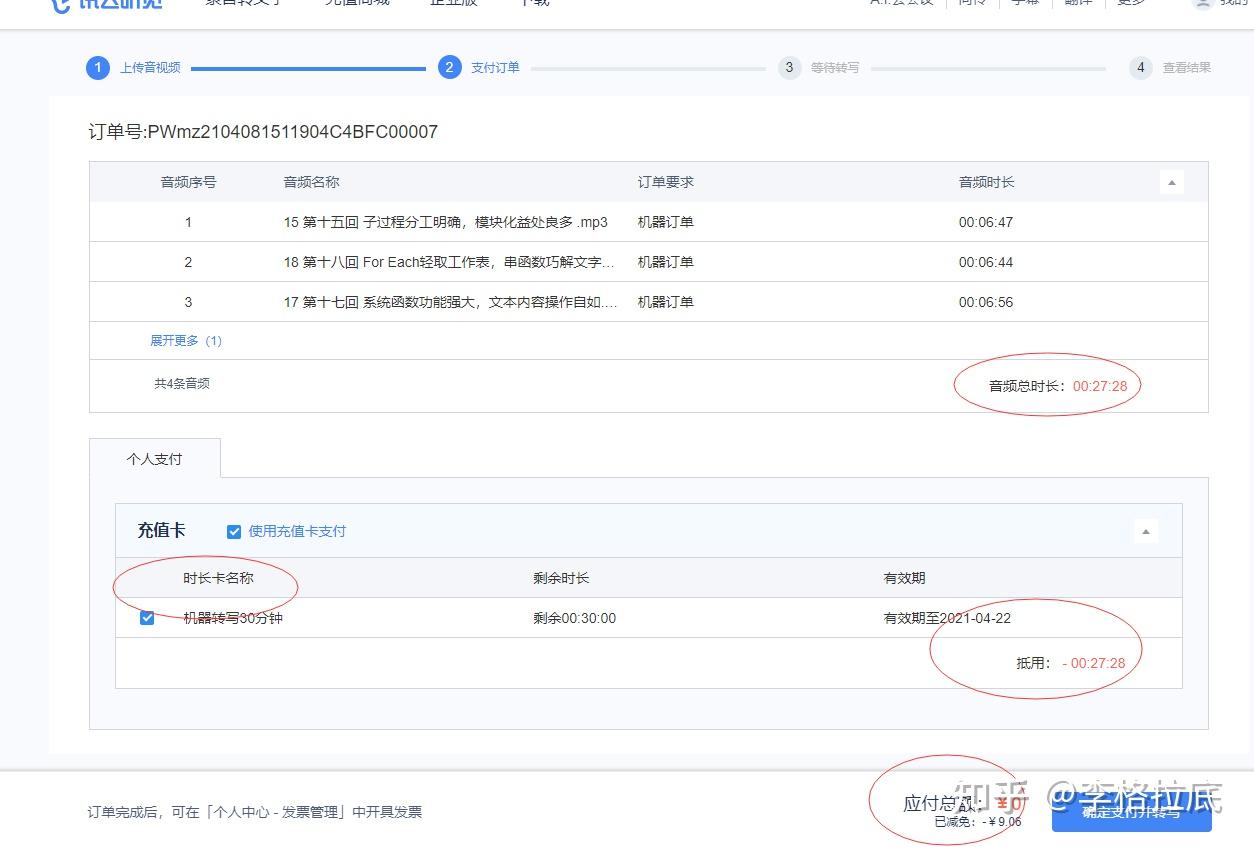
Task: Click 确定支付并转写 button
Action: [1131, 811]
